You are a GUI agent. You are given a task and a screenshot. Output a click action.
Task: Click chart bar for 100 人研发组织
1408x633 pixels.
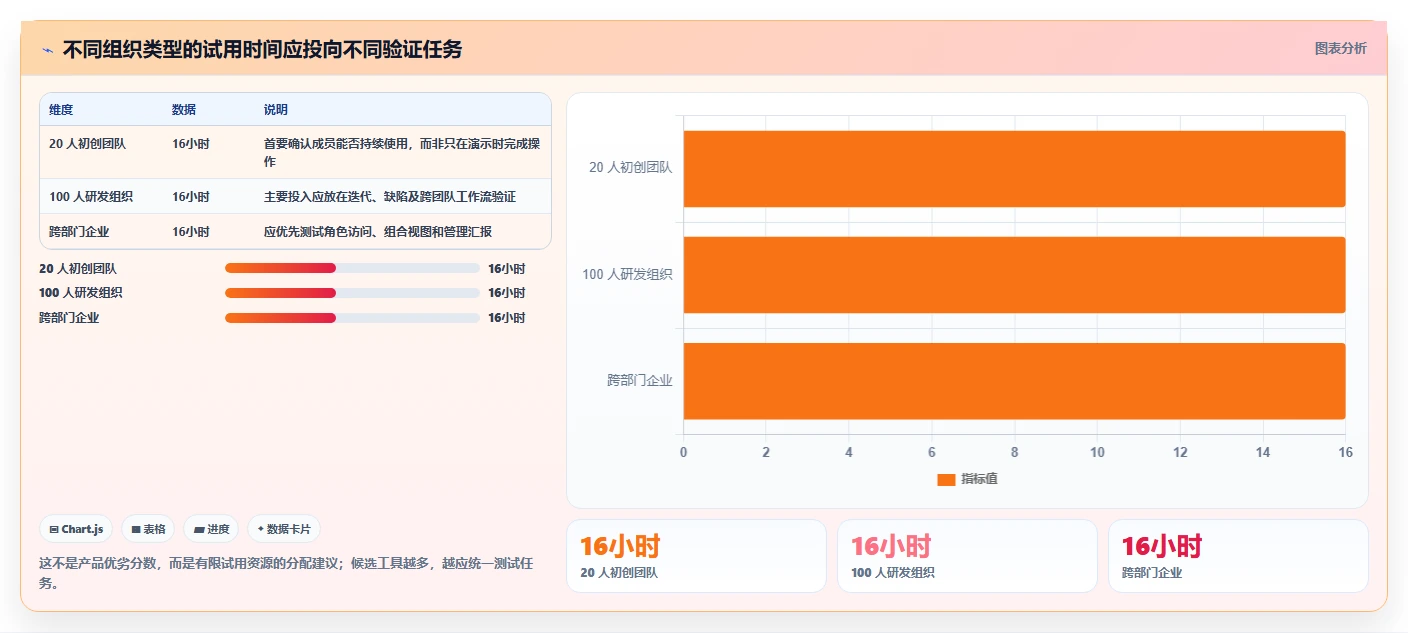(1014, 274)
